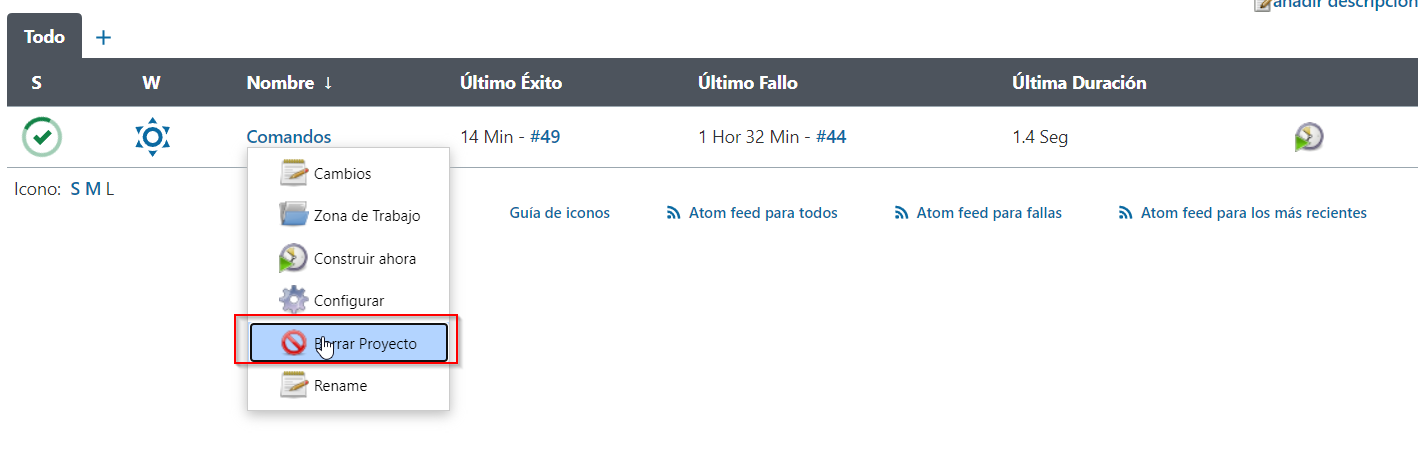Click the schedule build icon in Comandos row
This screenshot has height=449, width=1422.
[x=1308, y=137]
